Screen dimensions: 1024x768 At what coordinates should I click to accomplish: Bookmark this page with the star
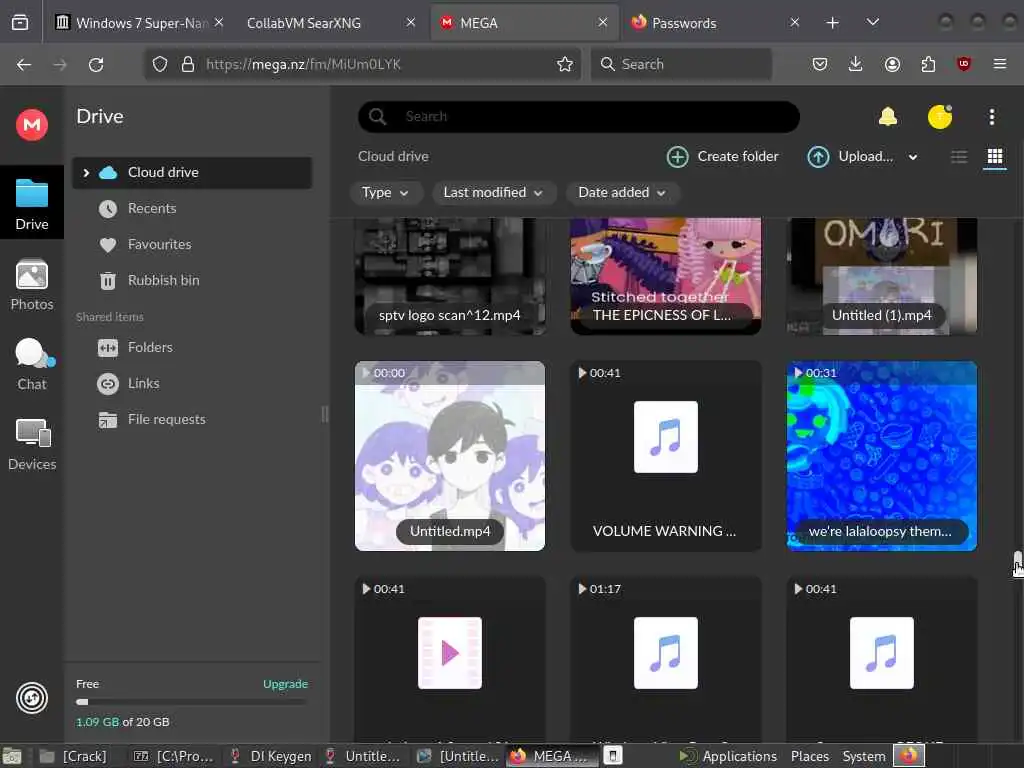[565, 64]
